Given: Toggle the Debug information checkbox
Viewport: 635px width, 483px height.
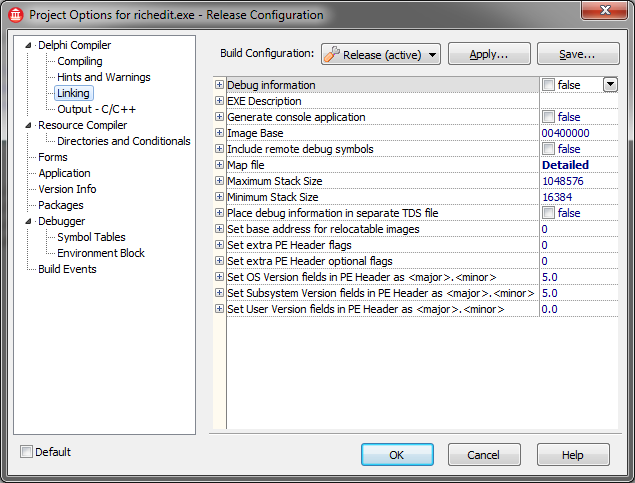Looking at the screenshot, I should (x=548, y=85).
